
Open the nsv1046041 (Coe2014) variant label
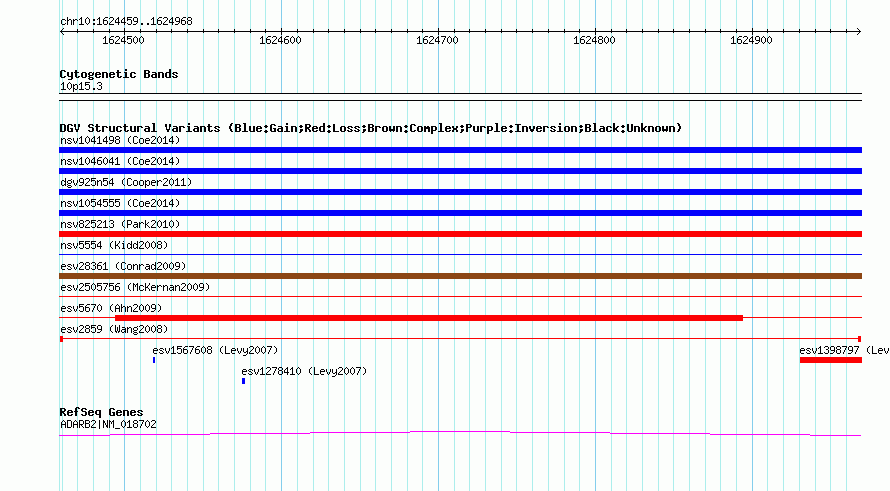[120, 161]
